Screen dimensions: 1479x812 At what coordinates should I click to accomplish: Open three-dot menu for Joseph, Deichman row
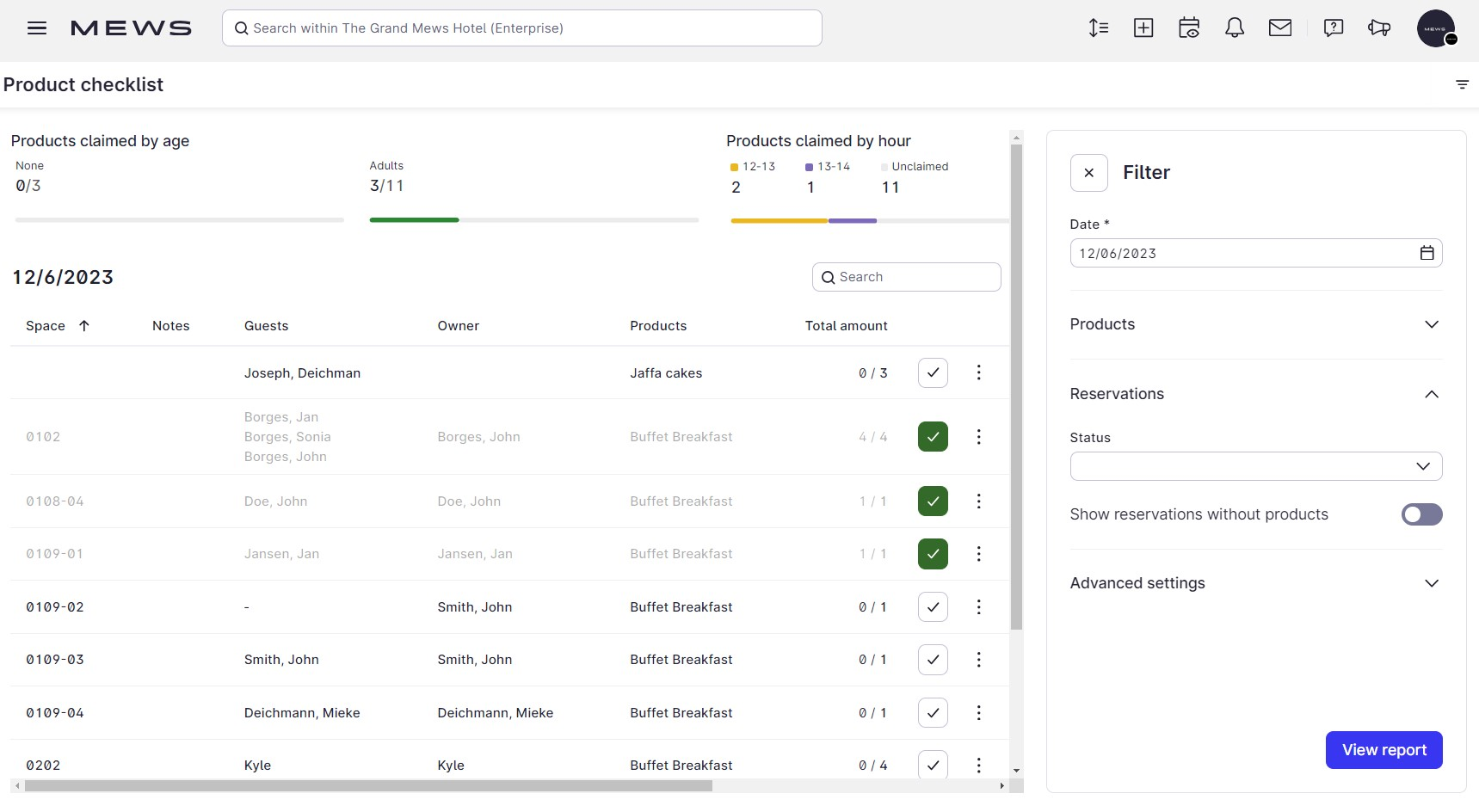978,372
